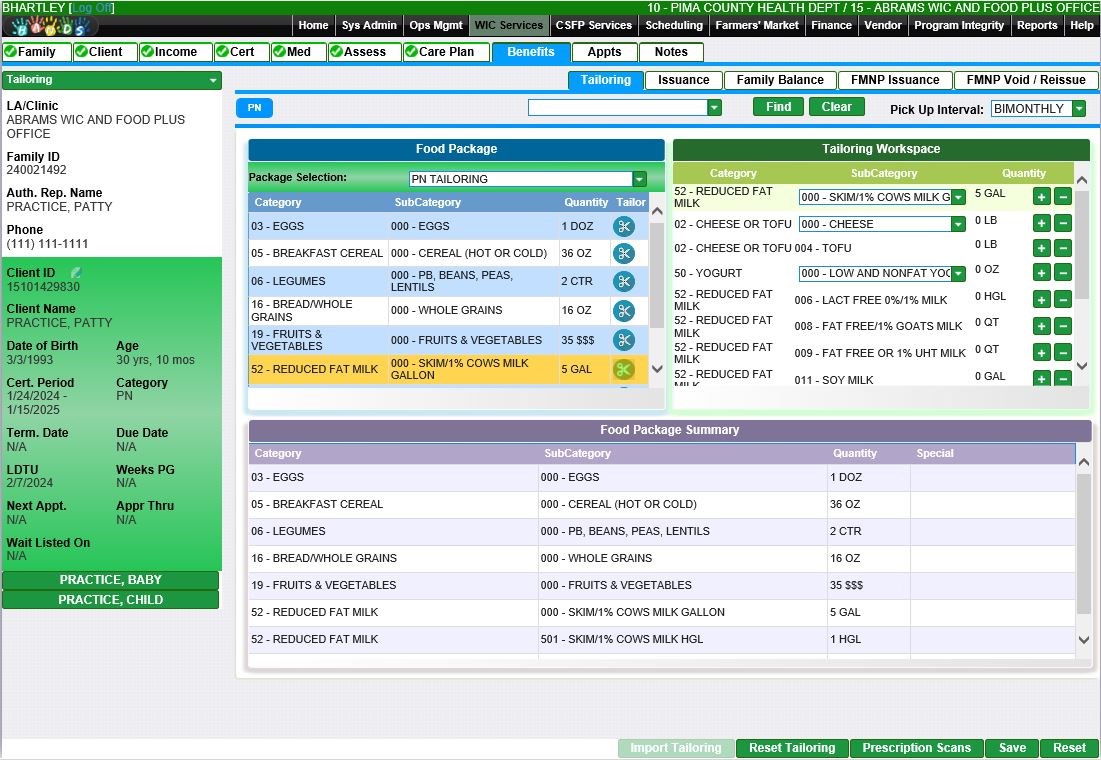
Task: Decrease quantity for Skim/1% Cows Milk
Action: point(1062,197)
